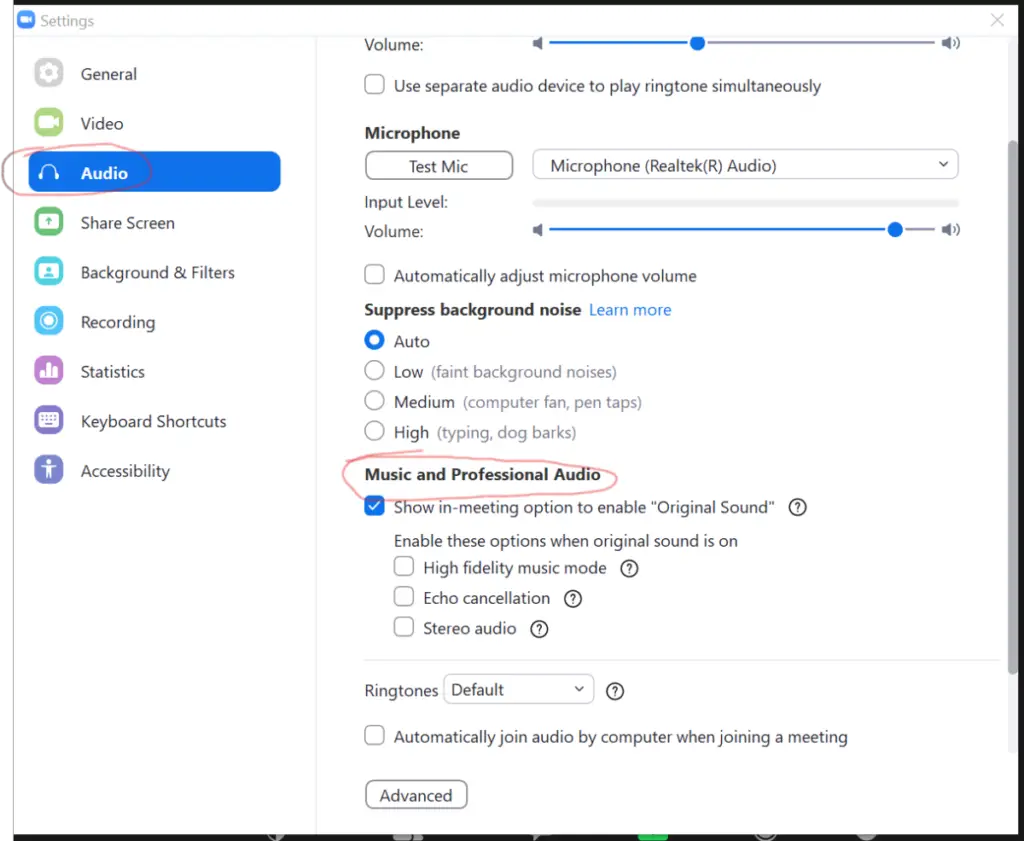Go to Accessibility settings tab

tap(154, 471)
